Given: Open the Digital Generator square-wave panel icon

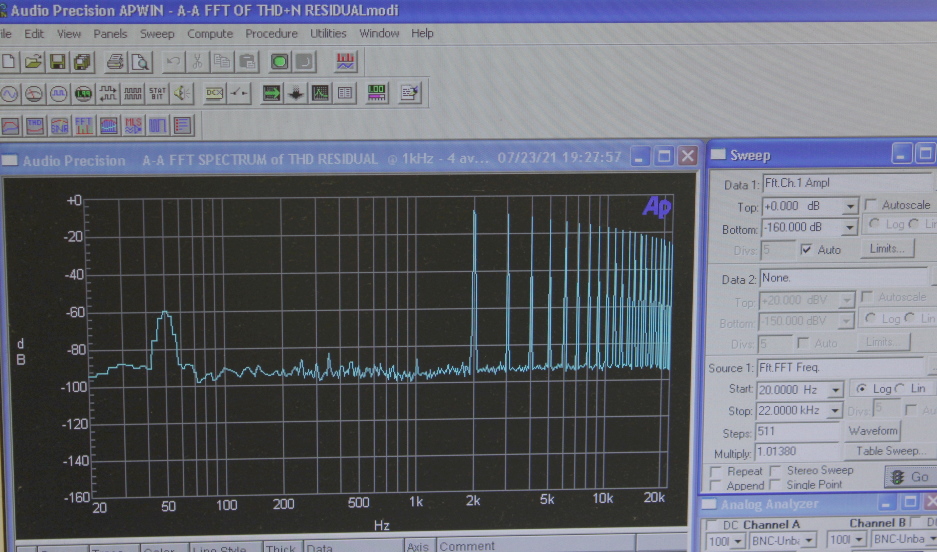Looking at the screenshot, I should click(59, 93).
